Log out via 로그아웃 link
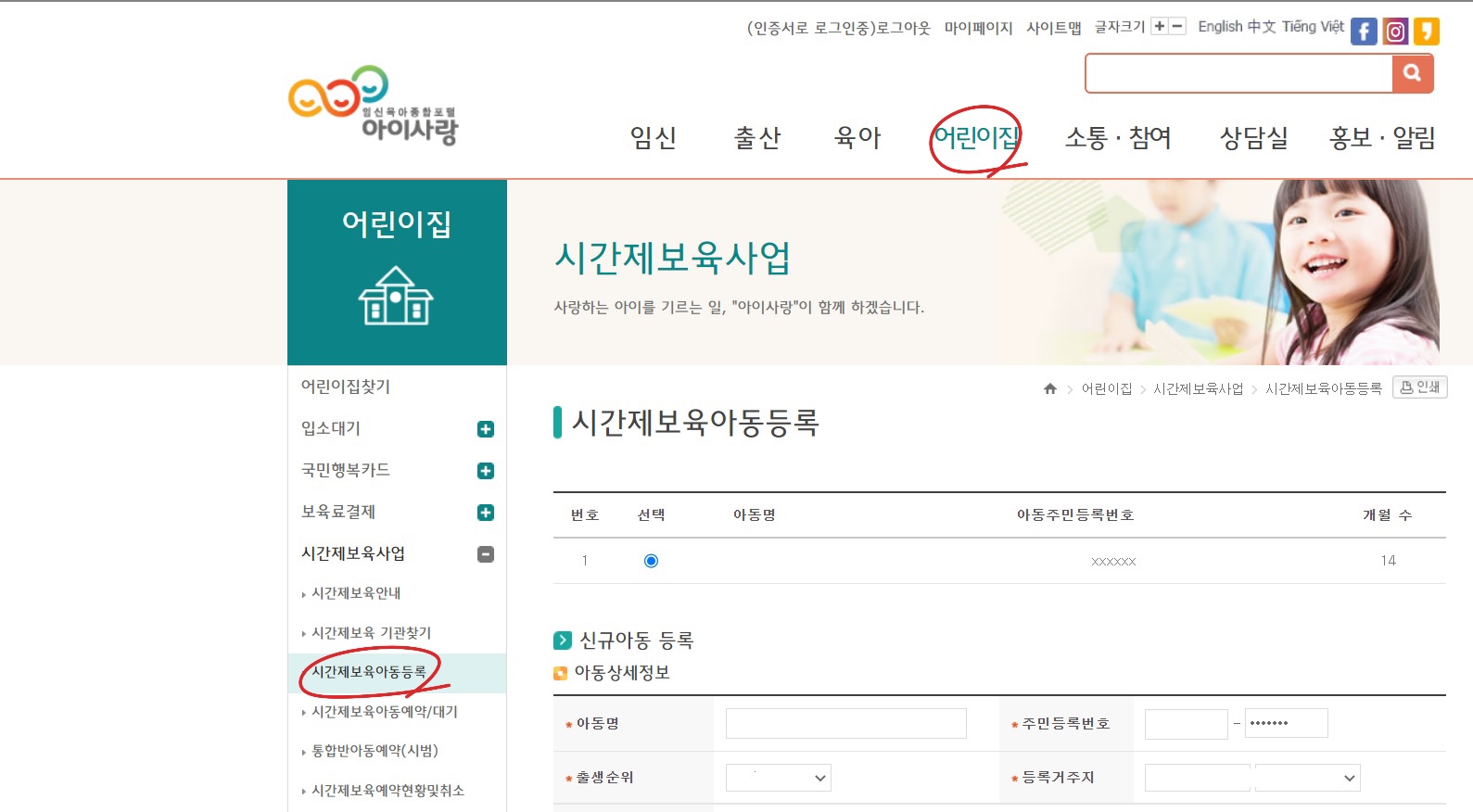 (904, 28)
